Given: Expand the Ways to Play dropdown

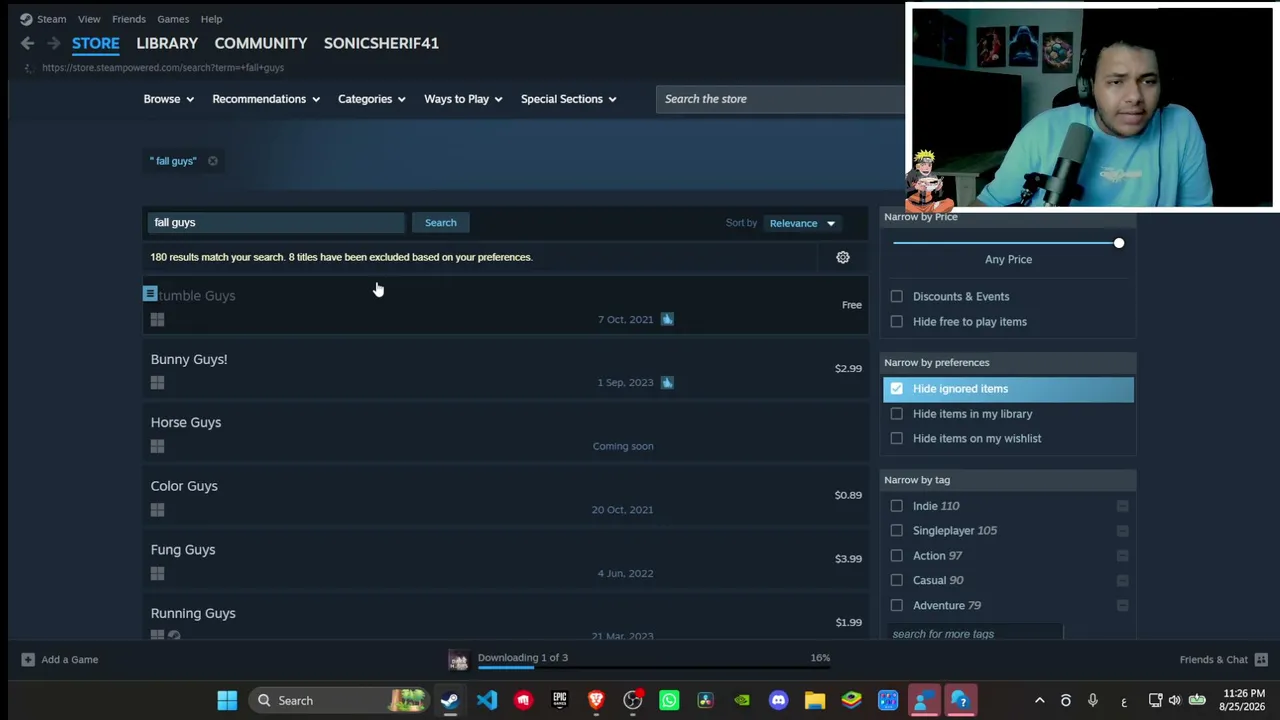Looking at the screenshot, I should coord(463,99).
